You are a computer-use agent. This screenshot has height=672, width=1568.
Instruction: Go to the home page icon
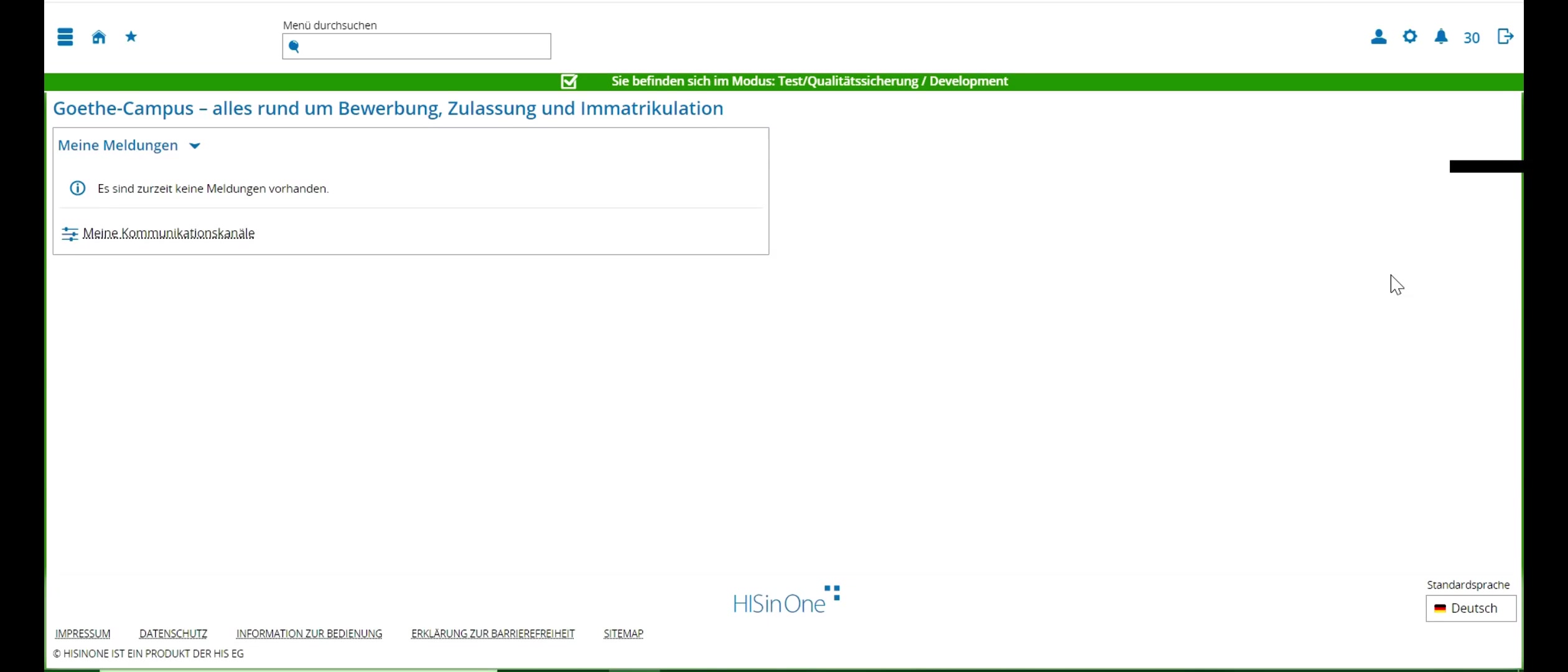click(99, 37)
